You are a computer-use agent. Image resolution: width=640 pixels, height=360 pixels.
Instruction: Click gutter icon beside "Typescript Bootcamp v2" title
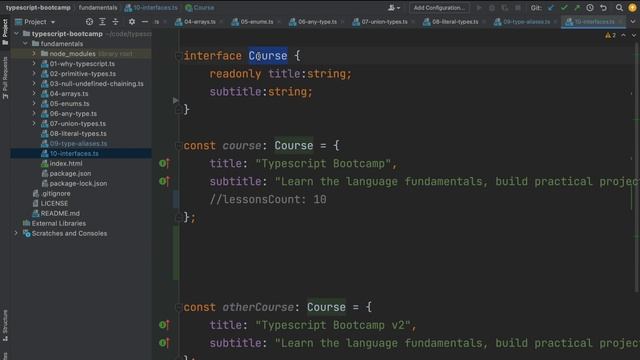[164, 325]
